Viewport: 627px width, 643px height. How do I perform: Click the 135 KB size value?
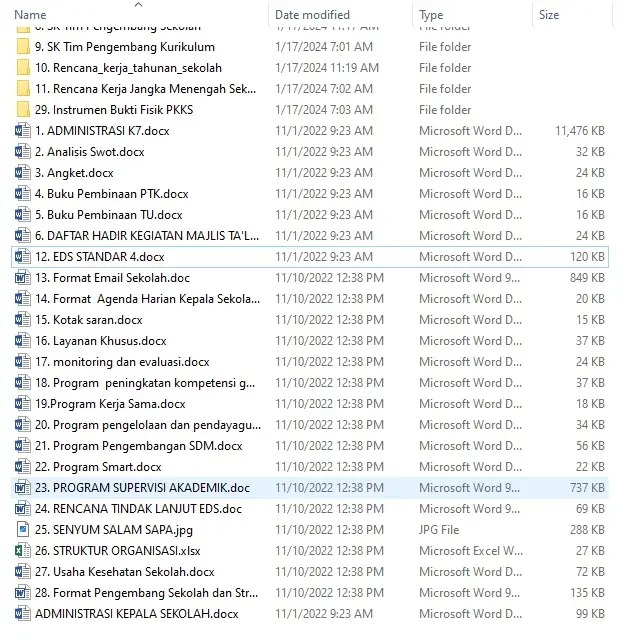tap(587, 593)
